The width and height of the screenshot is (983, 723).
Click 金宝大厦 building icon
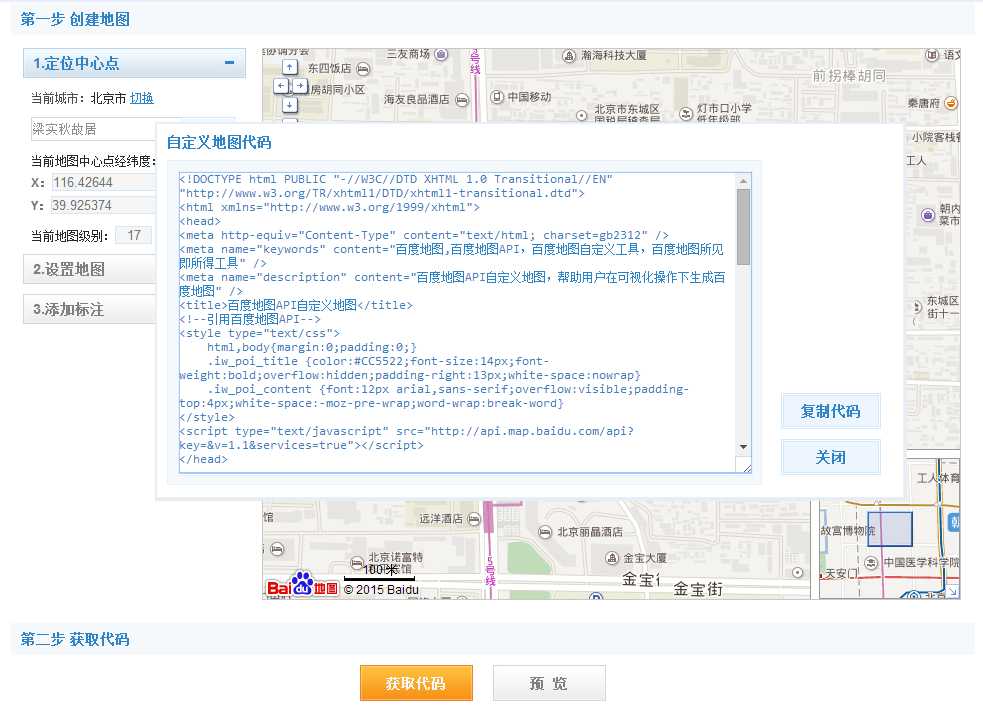[612, 557]
